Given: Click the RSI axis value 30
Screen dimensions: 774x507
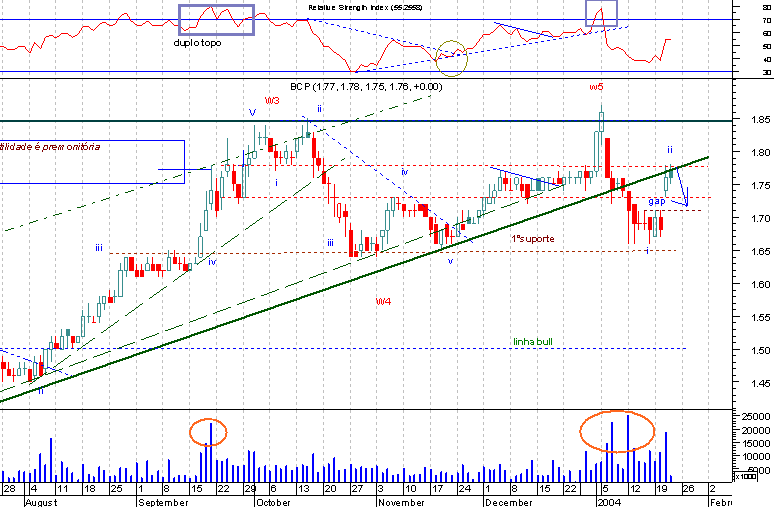Looking at the screenshot, I should 767,73.
